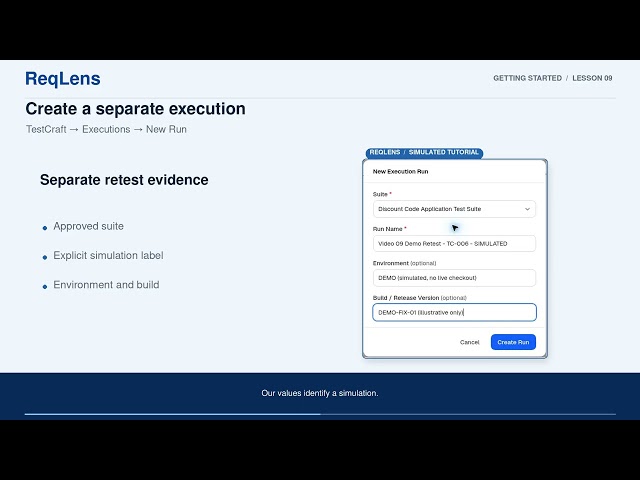Open the Suite dropdown
Screen dimensions: 640x480
[x=454, y=209]
